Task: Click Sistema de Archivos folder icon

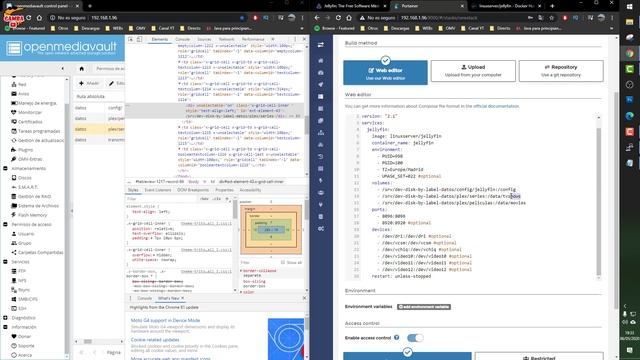Action: coord(14,206)
